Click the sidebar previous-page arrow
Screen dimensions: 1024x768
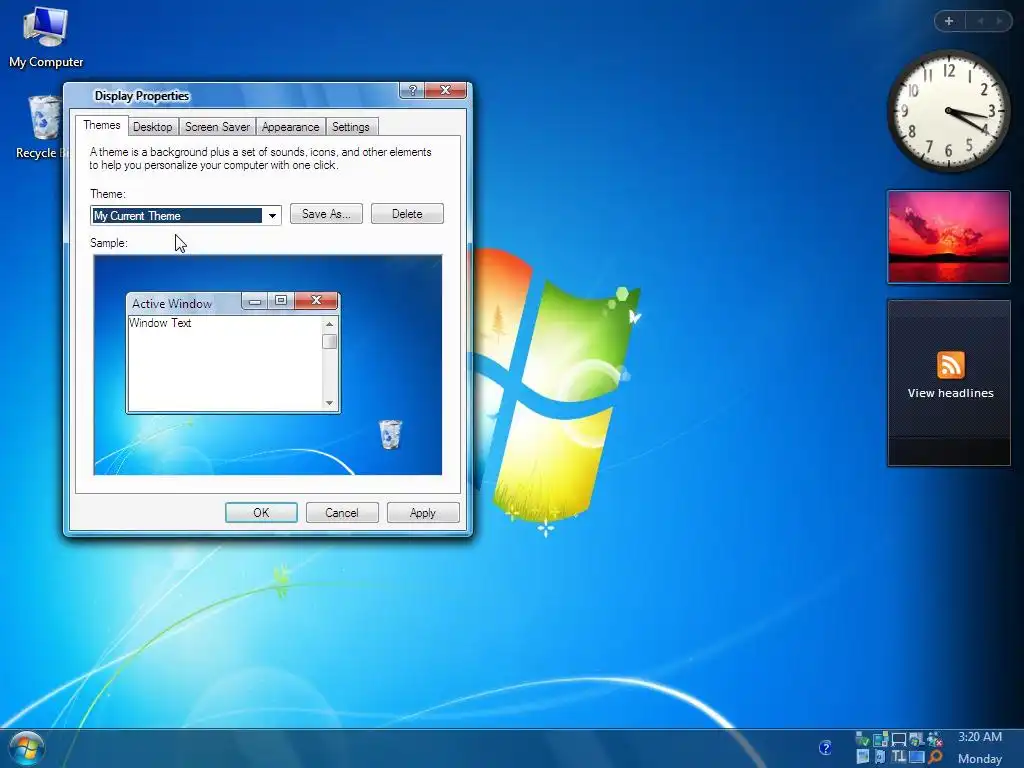(980, 21)
